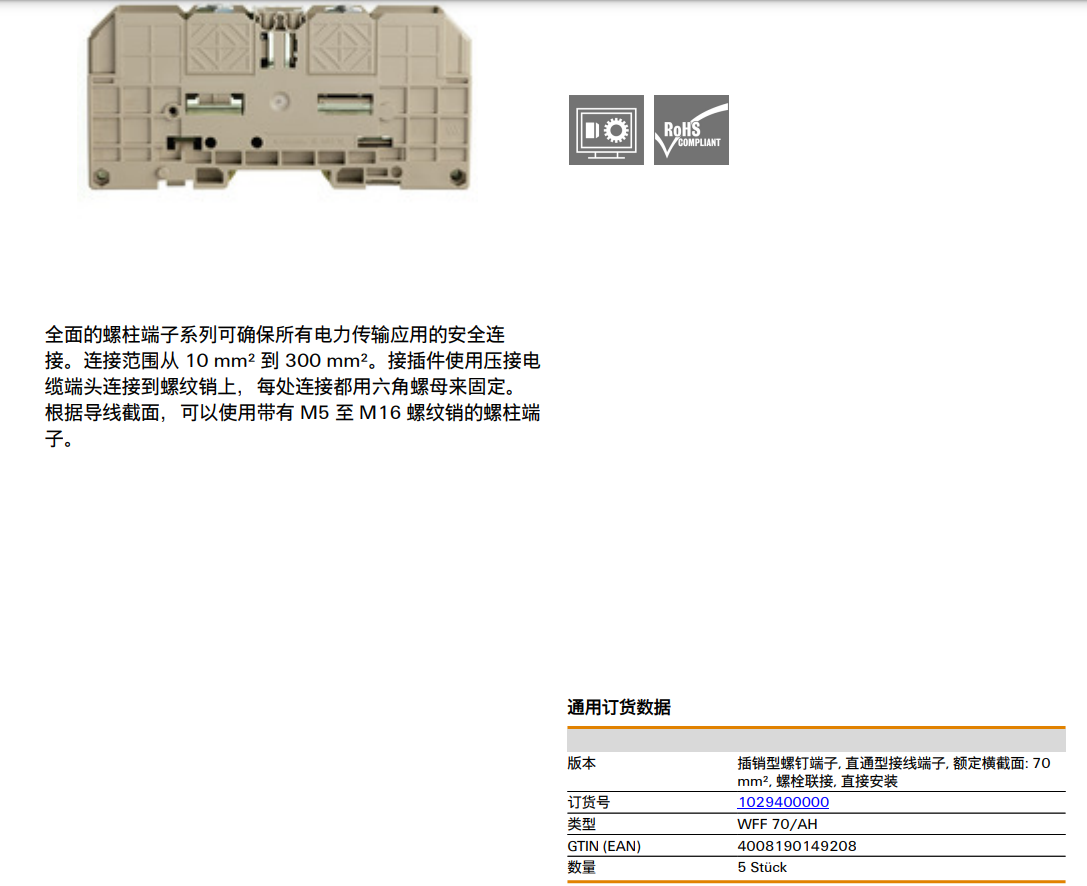Click the gray header bar of the order table
This screenshot has width=1087, height=886.
point(816,741)
